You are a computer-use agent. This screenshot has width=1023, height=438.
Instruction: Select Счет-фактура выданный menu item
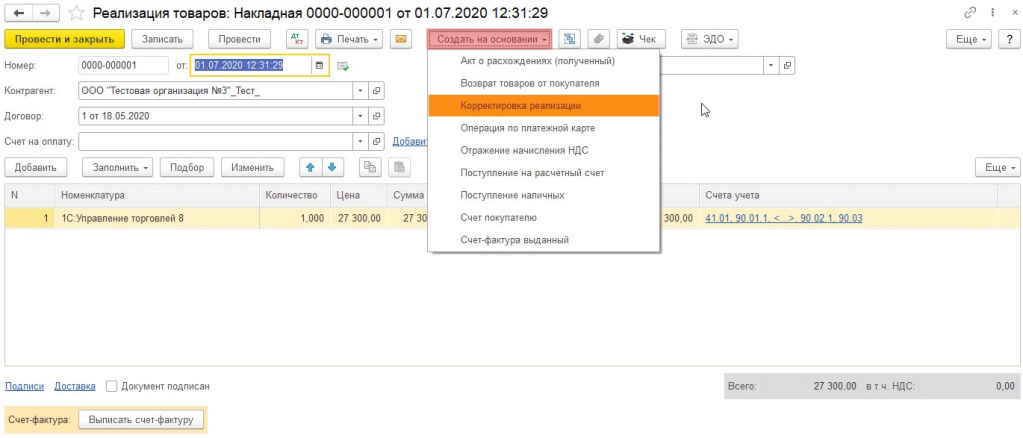(x=543, y=240)
